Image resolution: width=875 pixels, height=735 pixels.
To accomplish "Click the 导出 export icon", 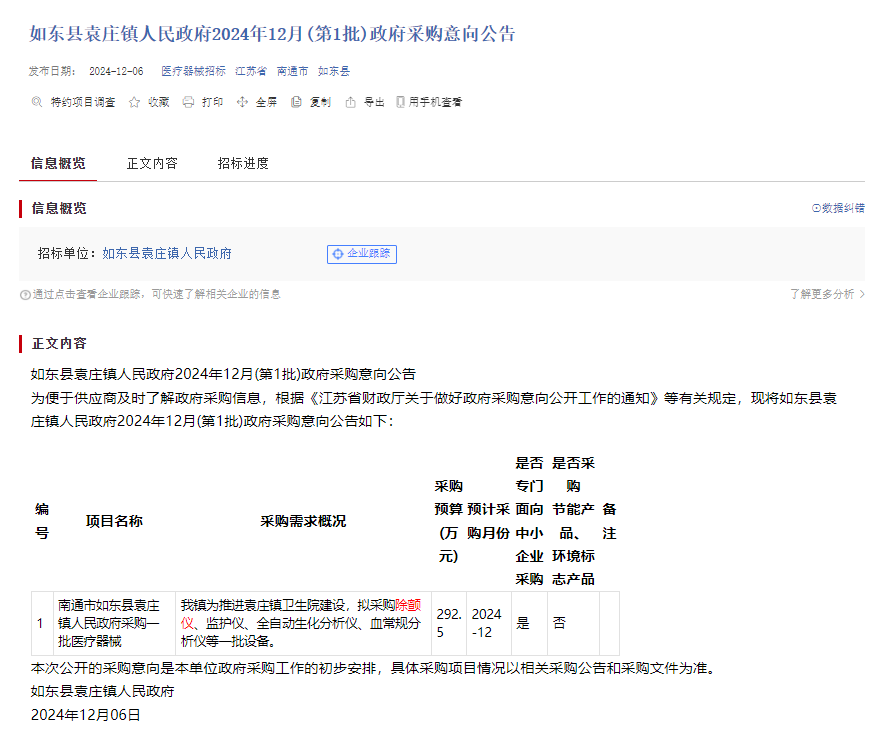I will tap(350, 102).
